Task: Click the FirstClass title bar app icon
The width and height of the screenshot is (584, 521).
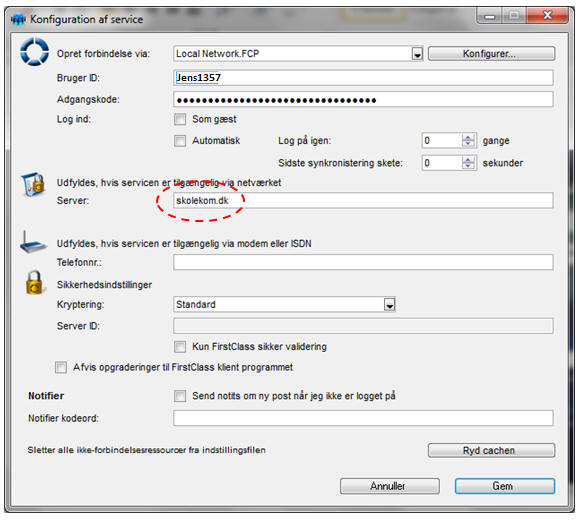Action: pos(18,19)
